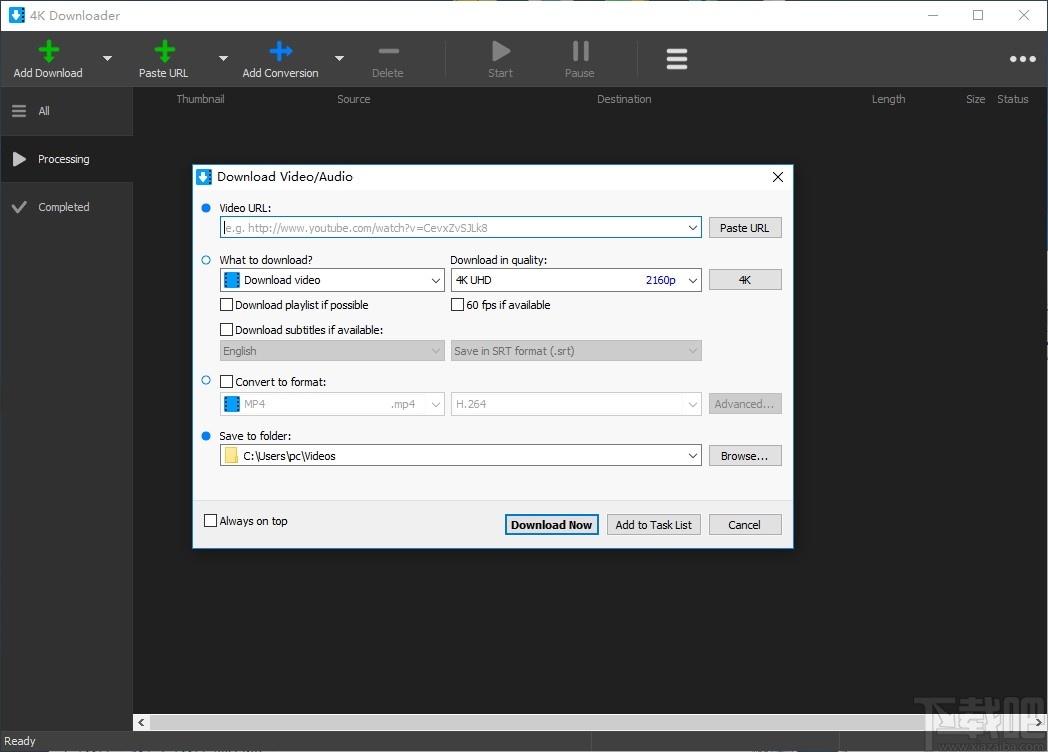Viewport: 1048px width, 752px height.
Task: Click the three-dot options icon
Action: (x=1022, y=58)
